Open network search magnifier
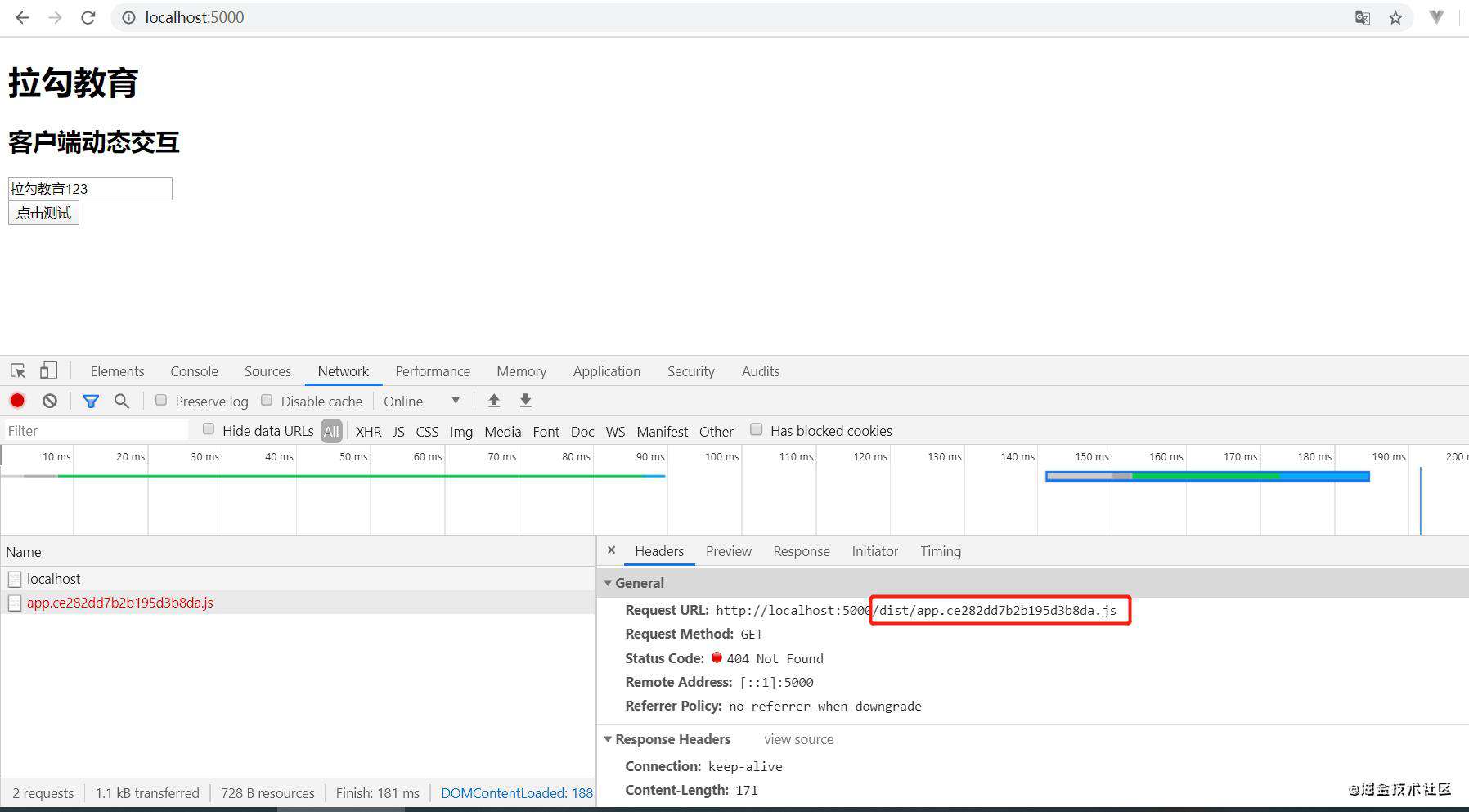 pyautogui.click(x=122, y=401)
